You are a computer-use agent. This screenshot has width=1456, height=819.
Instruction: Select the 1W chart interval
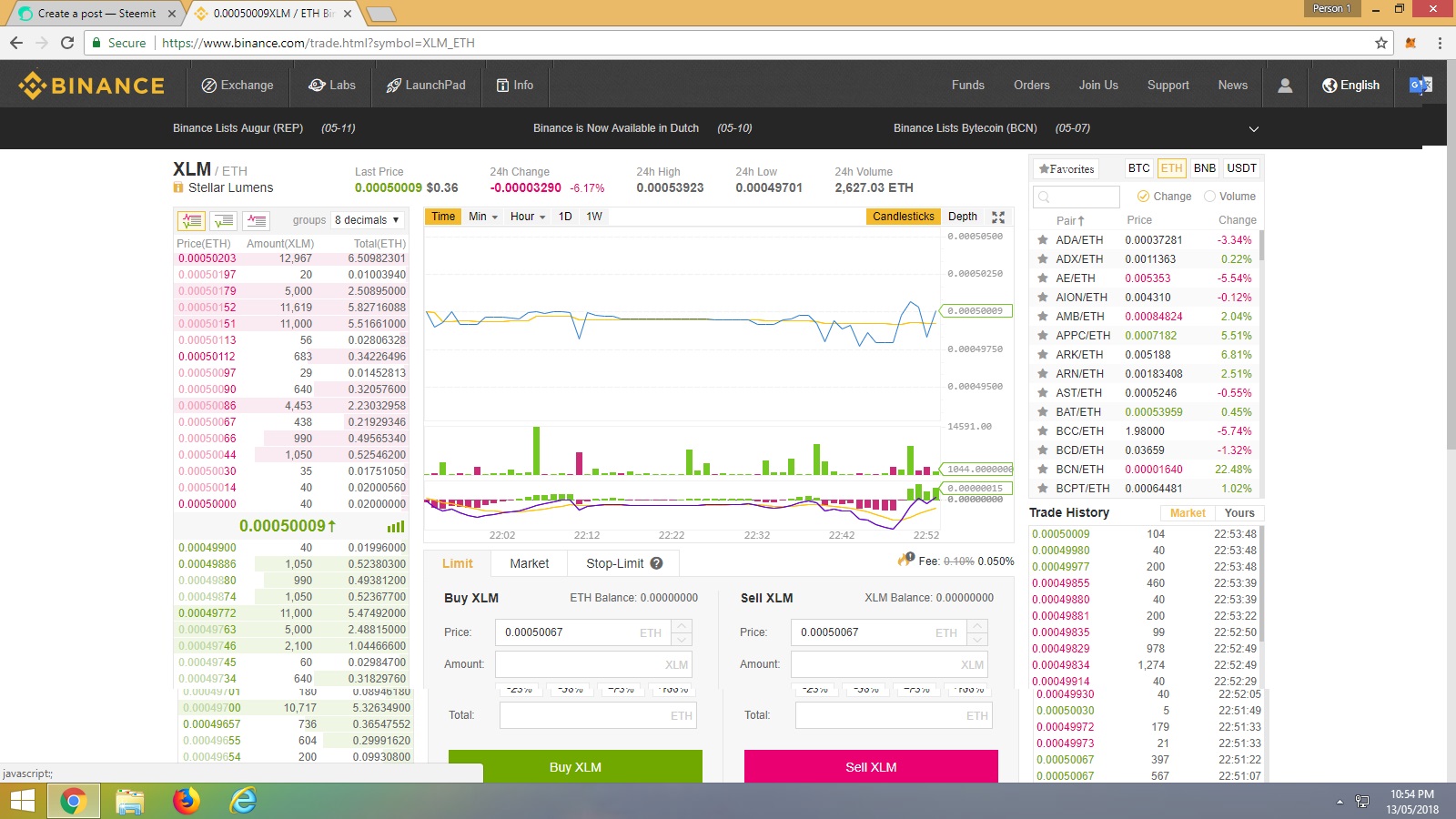(x=594, y=217)
